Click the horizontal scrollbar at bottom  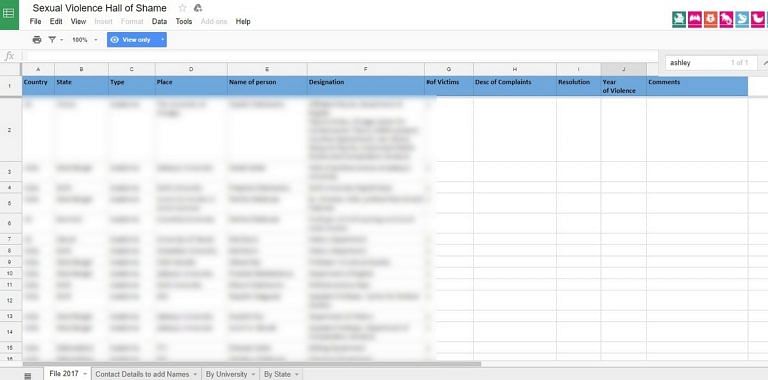pyautogui.click(x=252, y=364)
